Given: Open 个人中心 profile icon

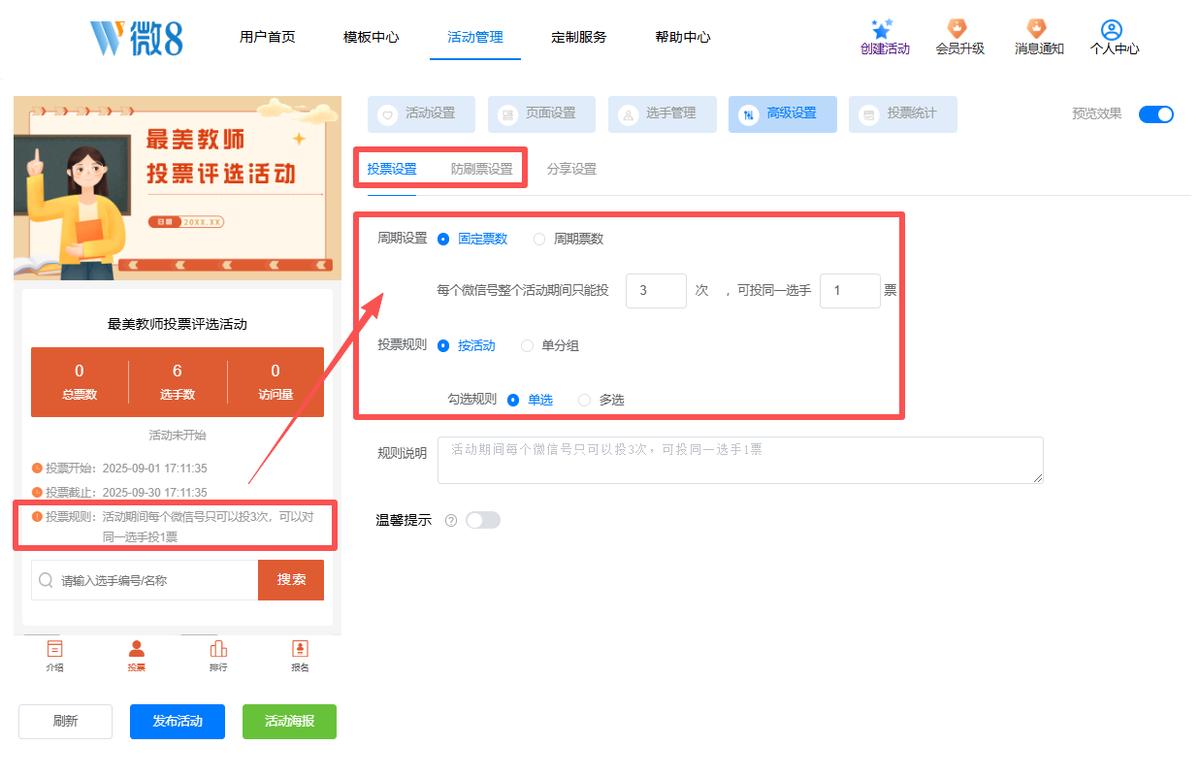Looking at the screenshot, I should click(1112, 30).
